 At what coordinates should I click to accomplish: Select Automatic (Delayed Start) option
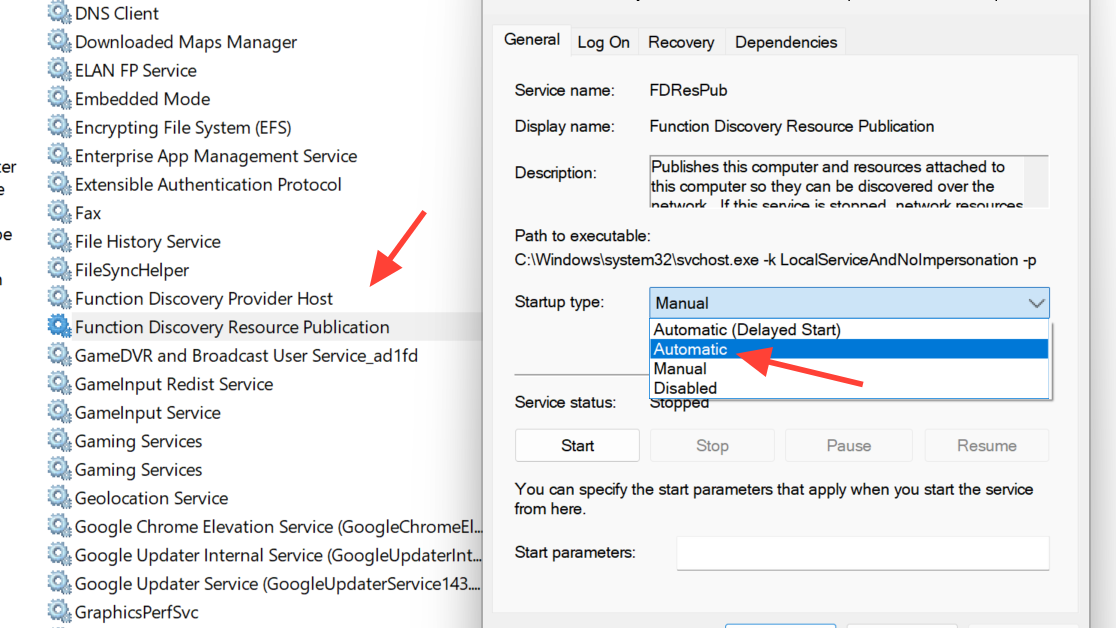click(x=746, y=330)
